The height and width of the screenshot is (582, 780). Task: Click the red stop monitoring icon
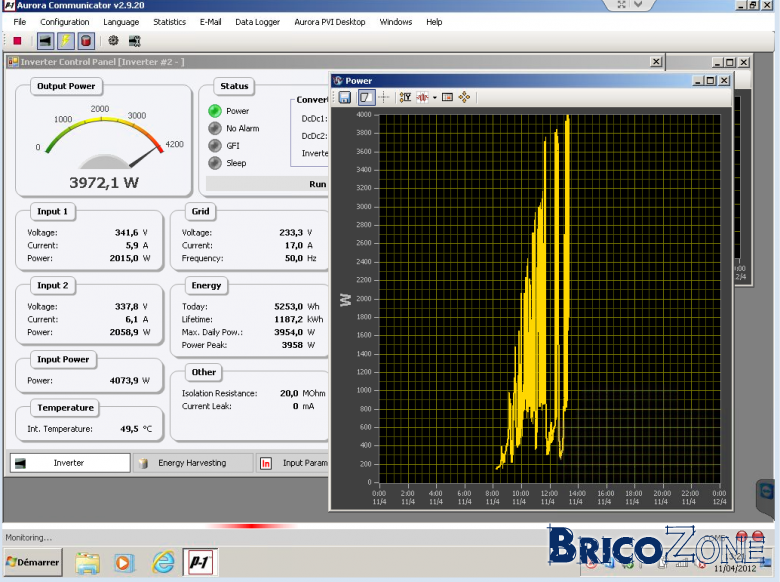pos(17,41)
